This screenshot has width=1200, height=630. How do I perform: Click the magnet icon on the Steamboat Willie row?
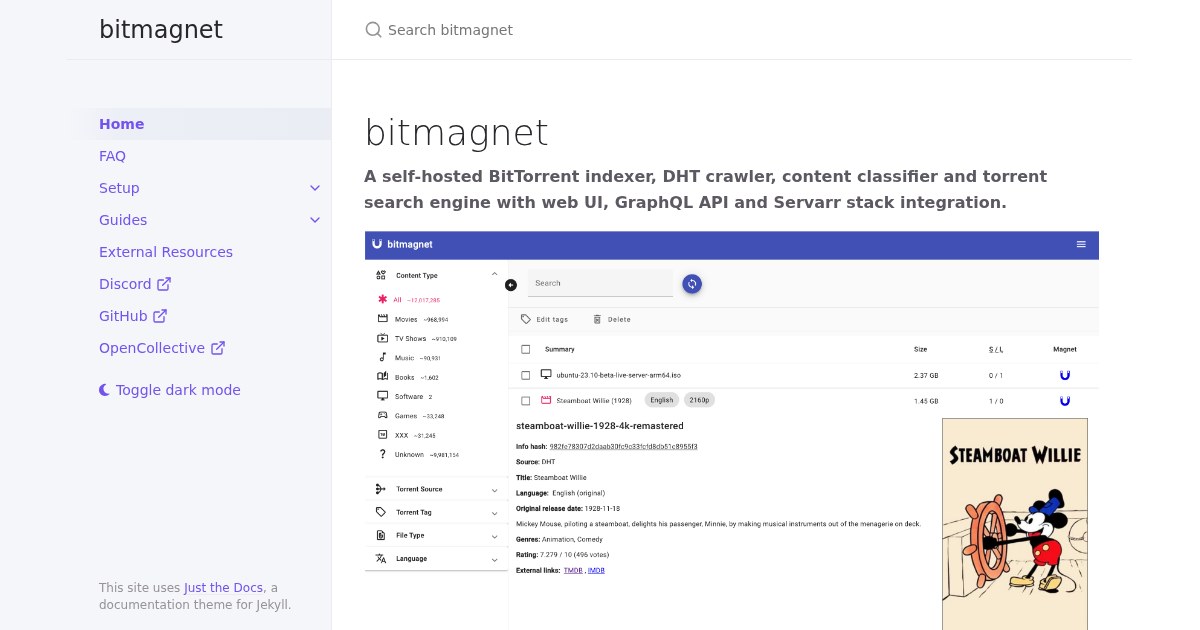coord(1065,401)
